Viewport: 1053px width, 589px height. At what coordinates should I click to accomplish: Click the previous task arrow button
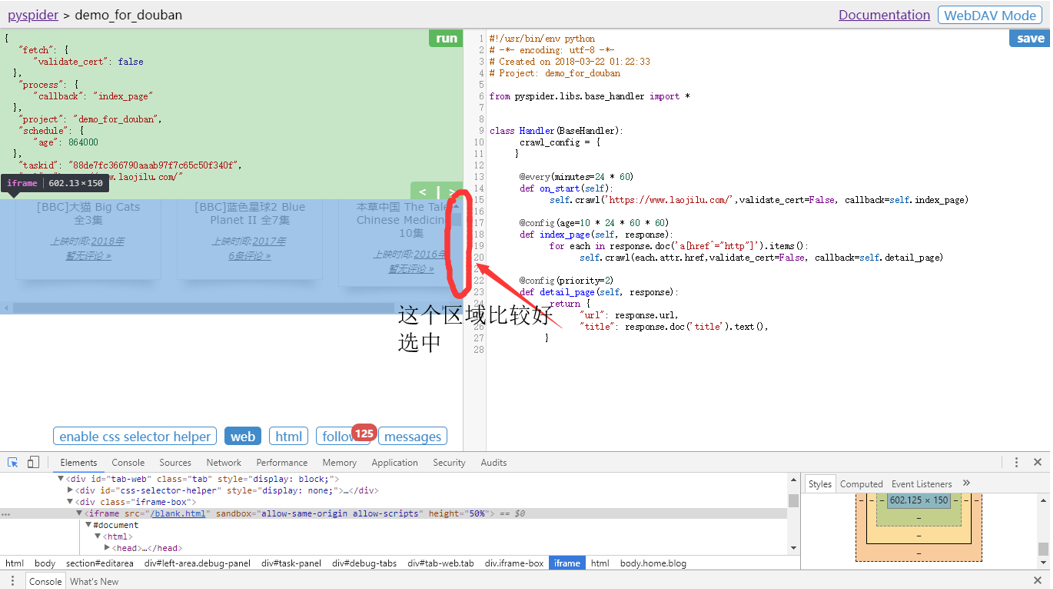click(423, 192)
